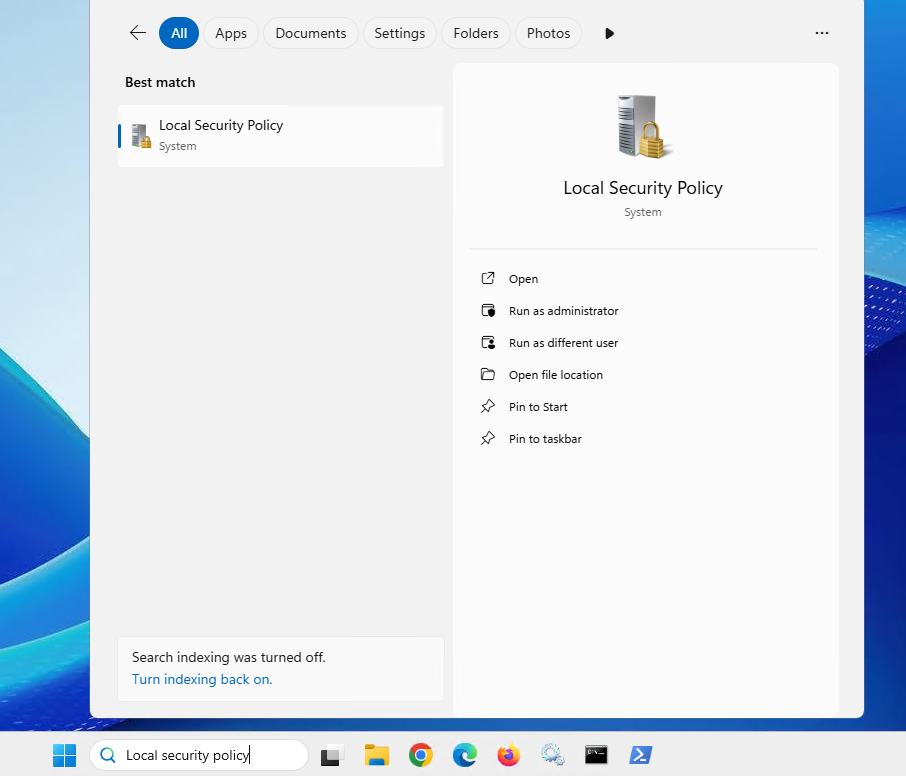Screen dimensions: 906x776
Task: Open the three-dot options menu
Action: coord(822,33)
